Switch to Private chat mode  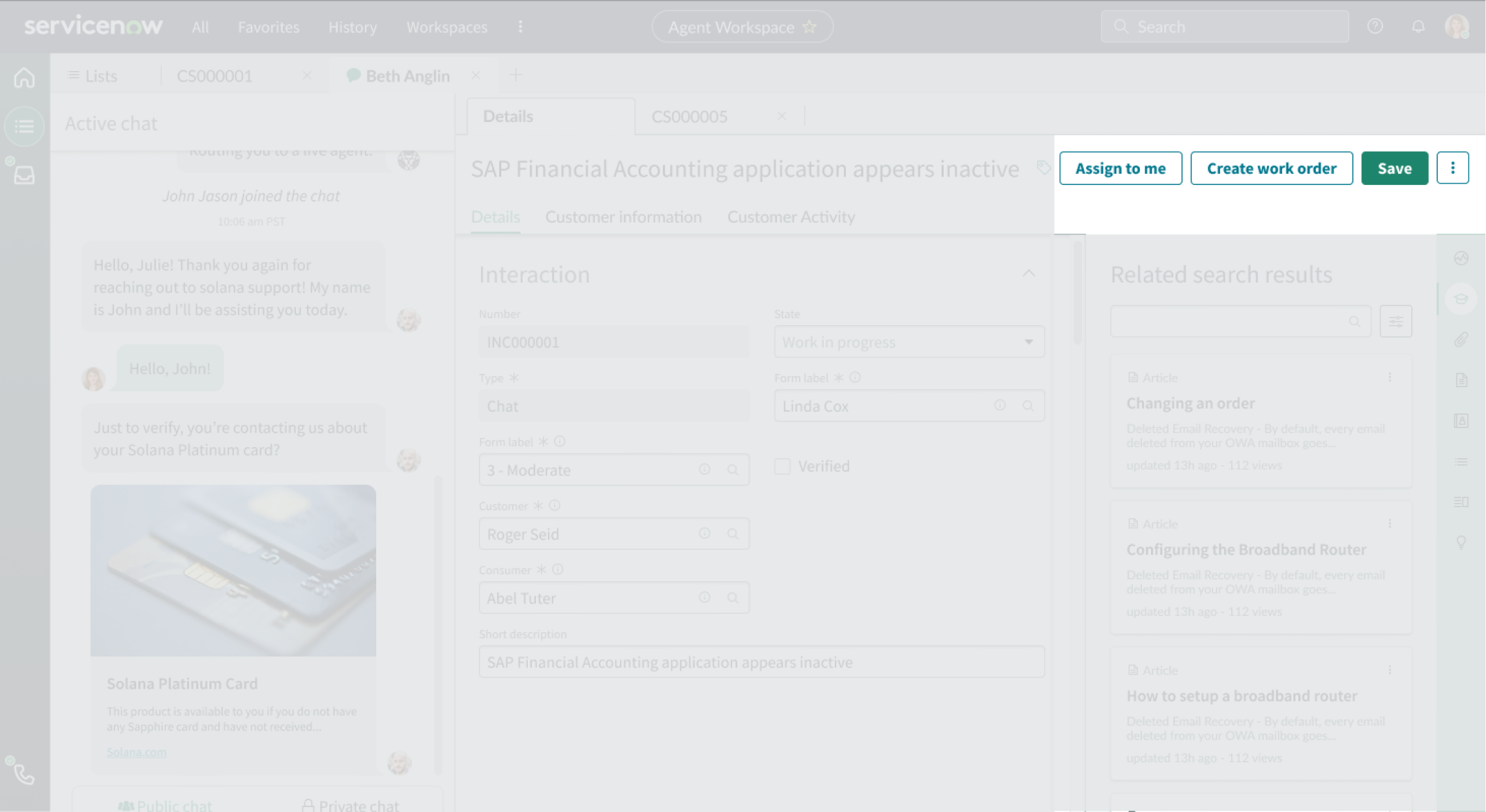(350, 805)
